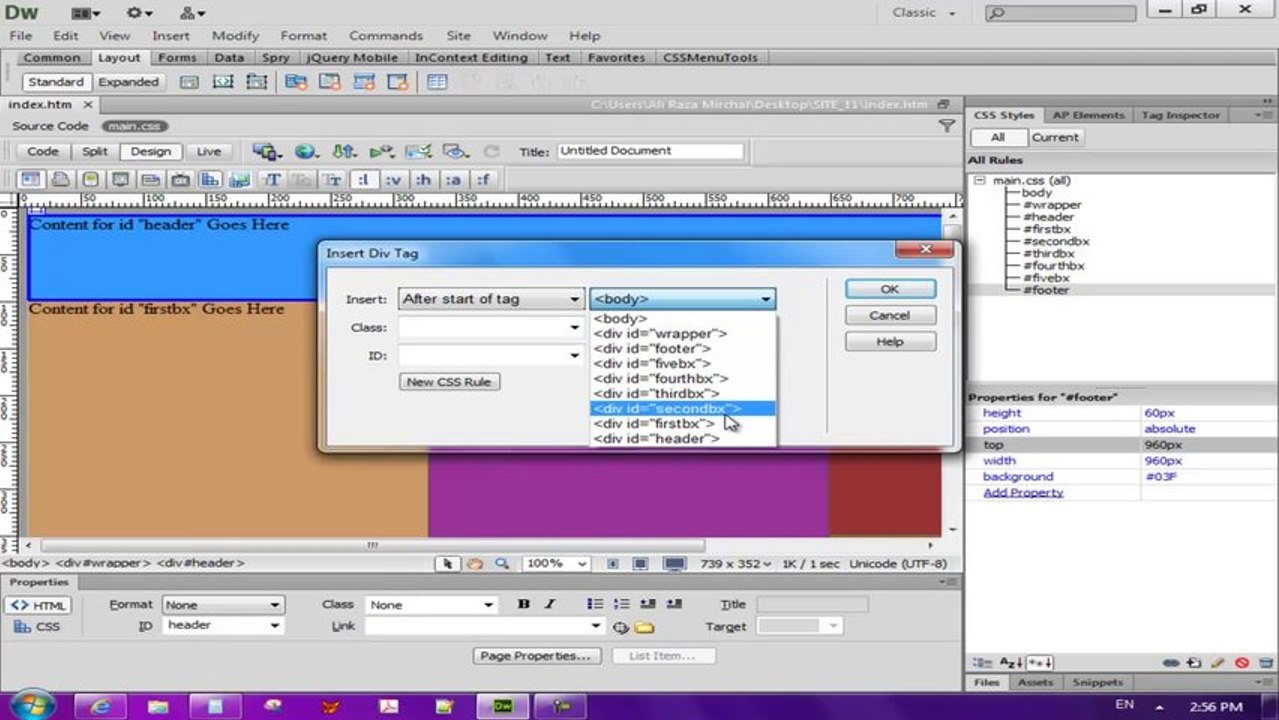Click Spry Menu Bar icon in Layout bar
Viewport: 1279px width, 720px height.
pyautogui.click(x=295, y=82)
